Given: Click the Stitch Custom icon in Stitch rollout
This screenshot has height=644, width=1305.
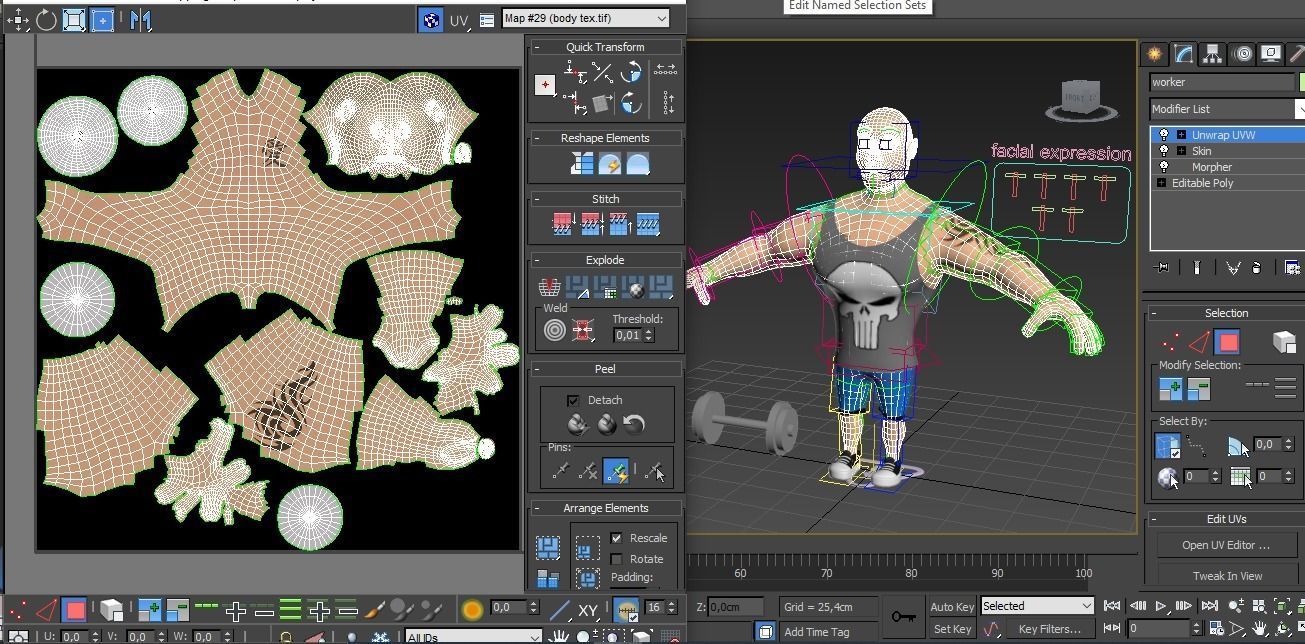Looking at the screenshot, I should click(x=648, y=224).
